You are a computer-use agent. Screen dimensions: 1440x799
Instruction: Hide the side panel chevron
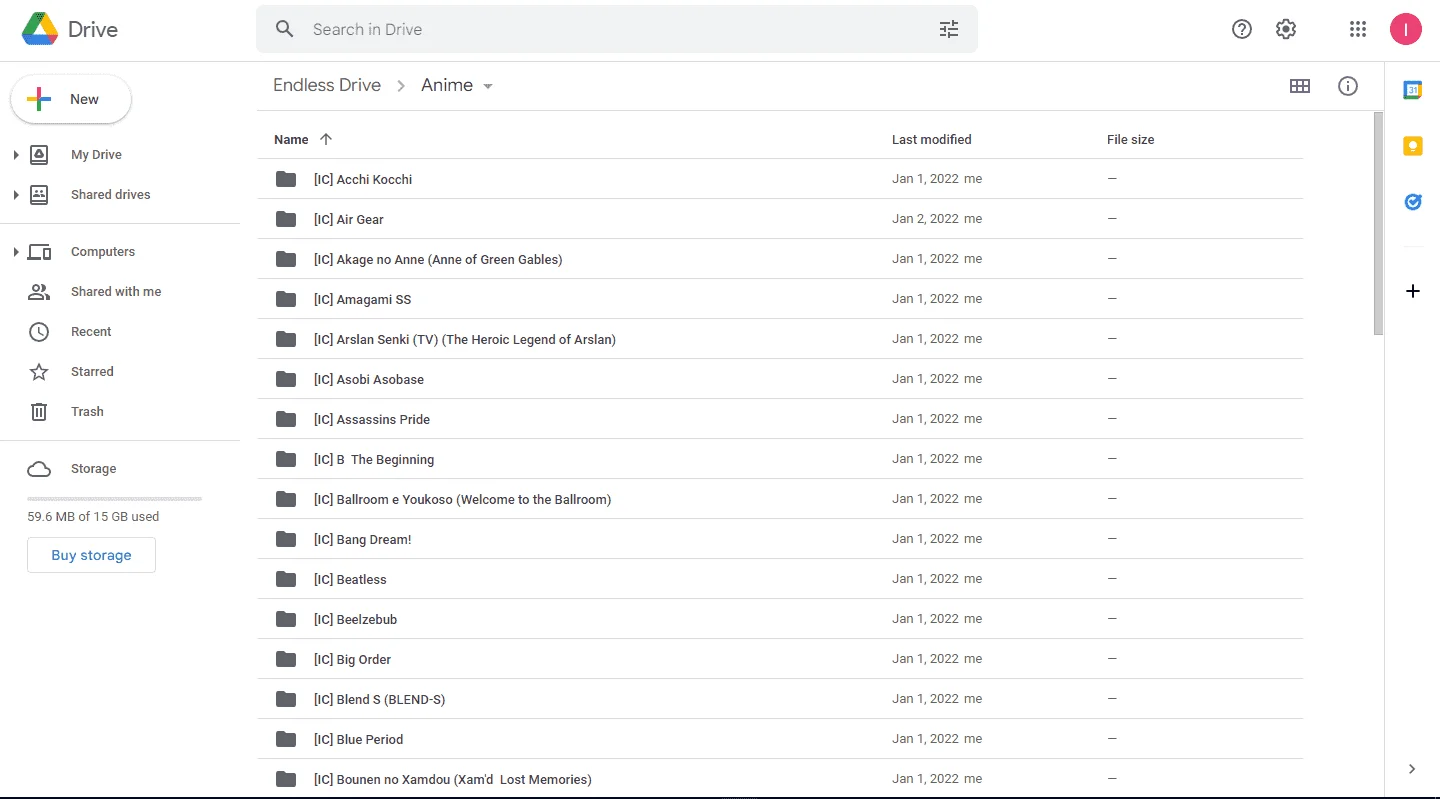point(1412,769)
